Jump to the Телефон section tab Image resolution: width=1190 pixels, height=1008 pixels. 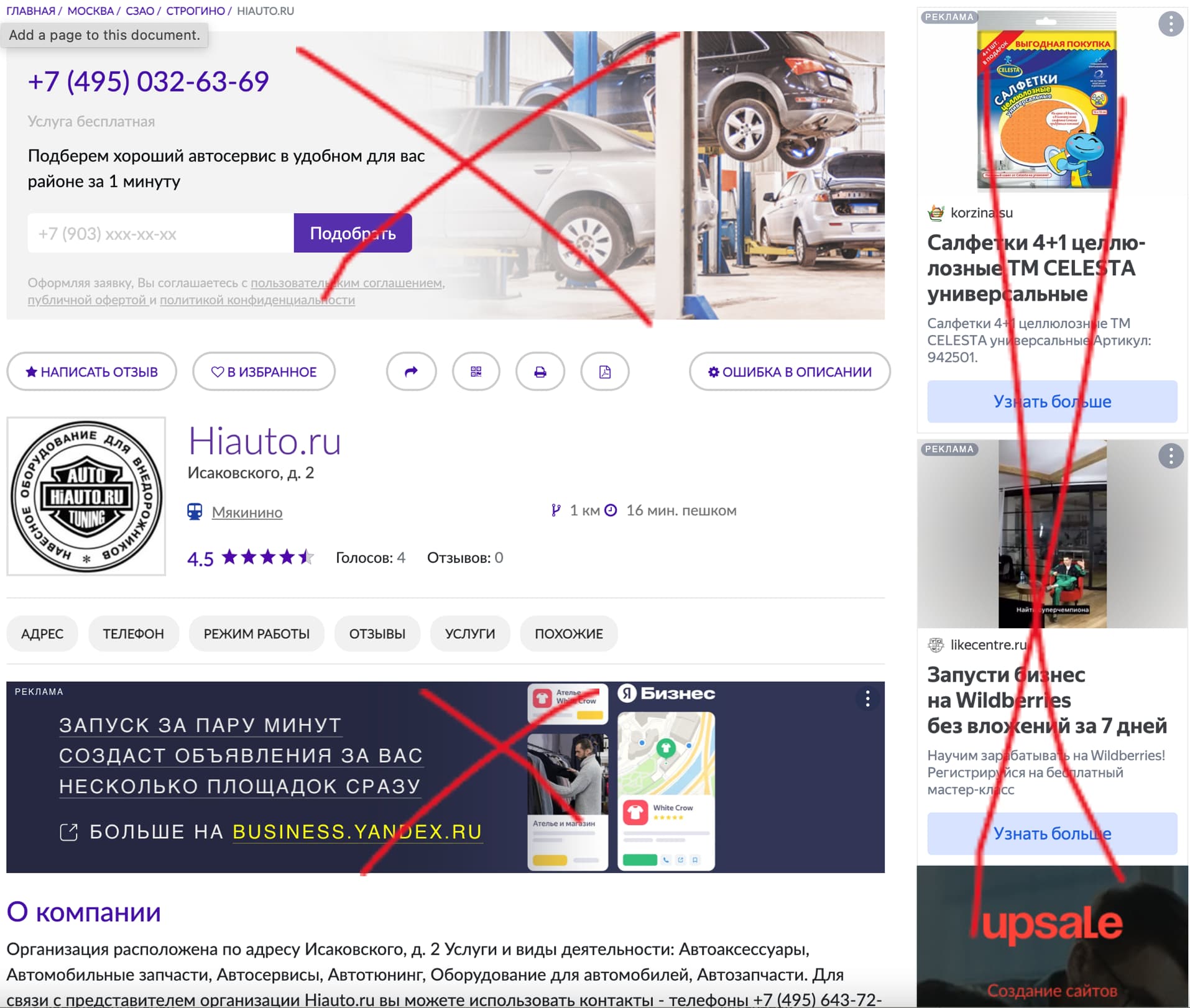point(134,633)
